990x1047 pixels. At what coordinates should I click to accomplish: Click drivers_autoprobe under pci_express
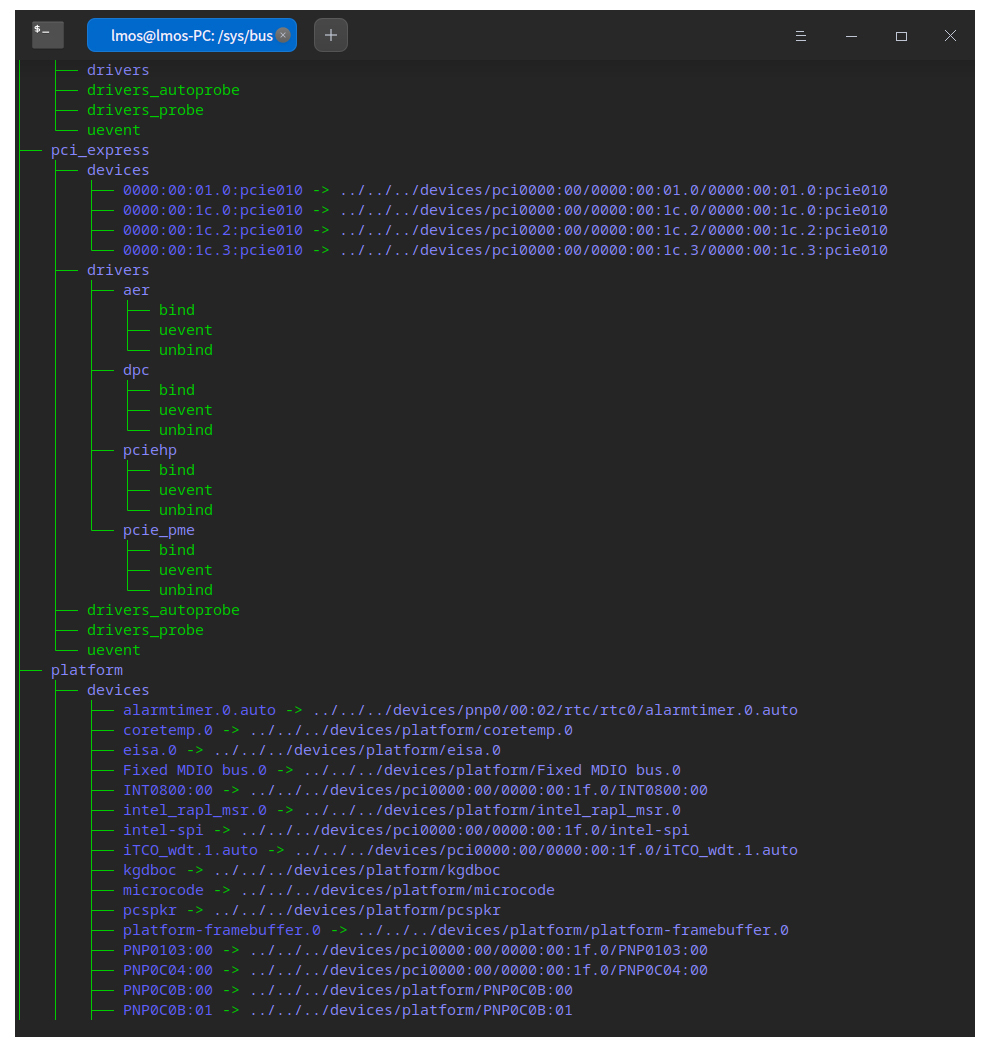163,610
